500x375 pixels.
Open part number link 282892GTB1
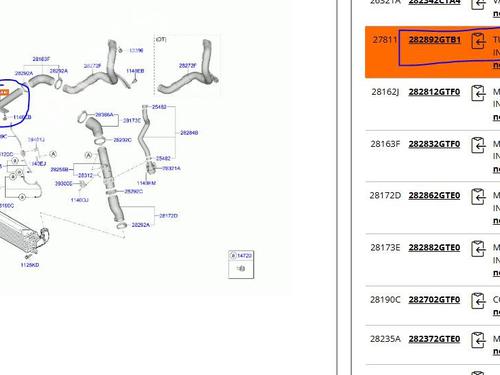[434, 40]
